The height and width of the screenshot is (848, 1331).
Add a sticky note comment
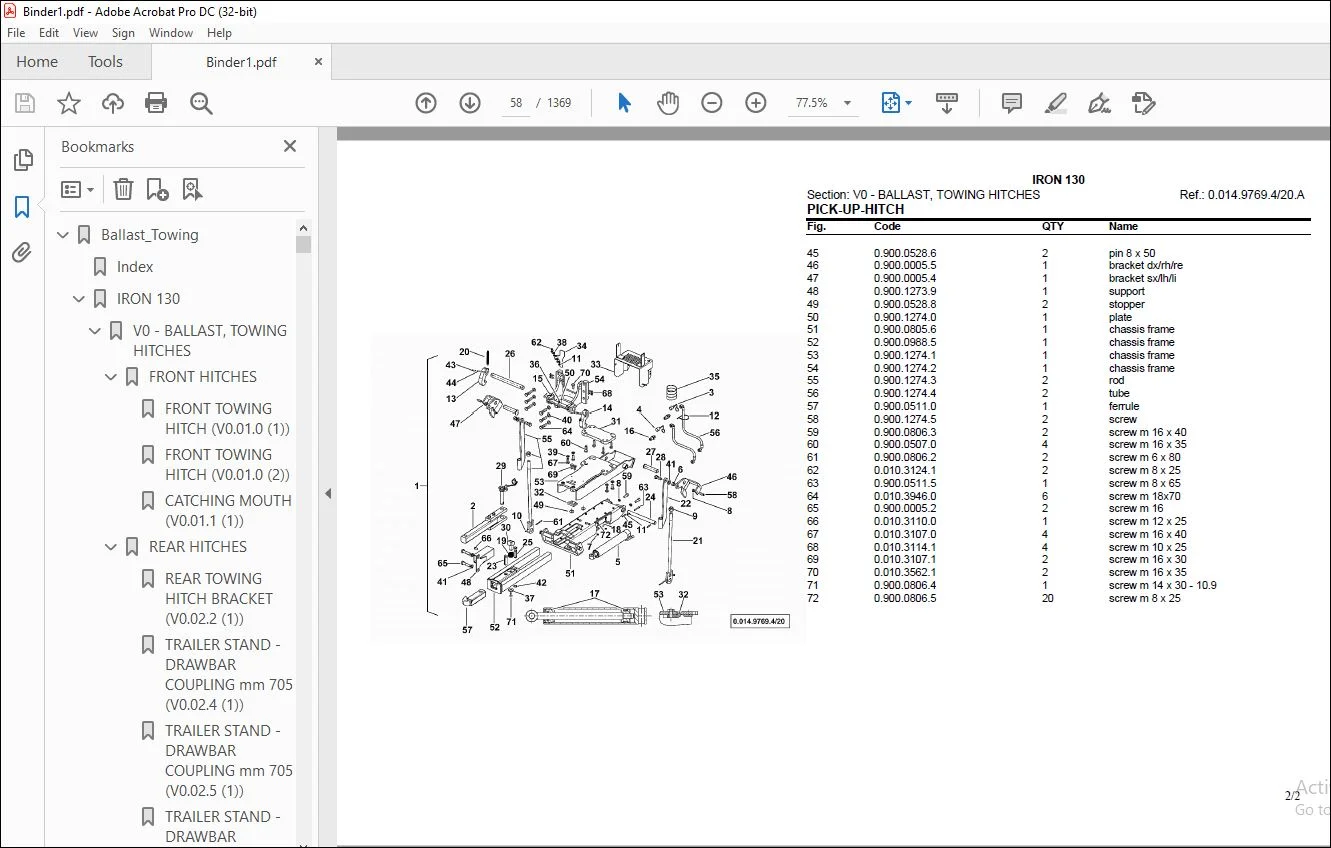pyautogui.click(x=1012, y=103)
